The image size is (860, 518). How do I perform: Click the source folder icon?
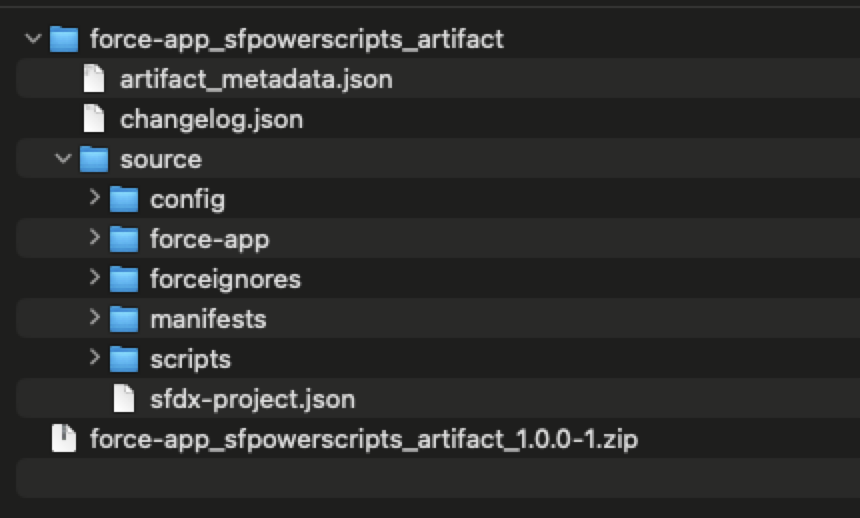tap(93, 160)
